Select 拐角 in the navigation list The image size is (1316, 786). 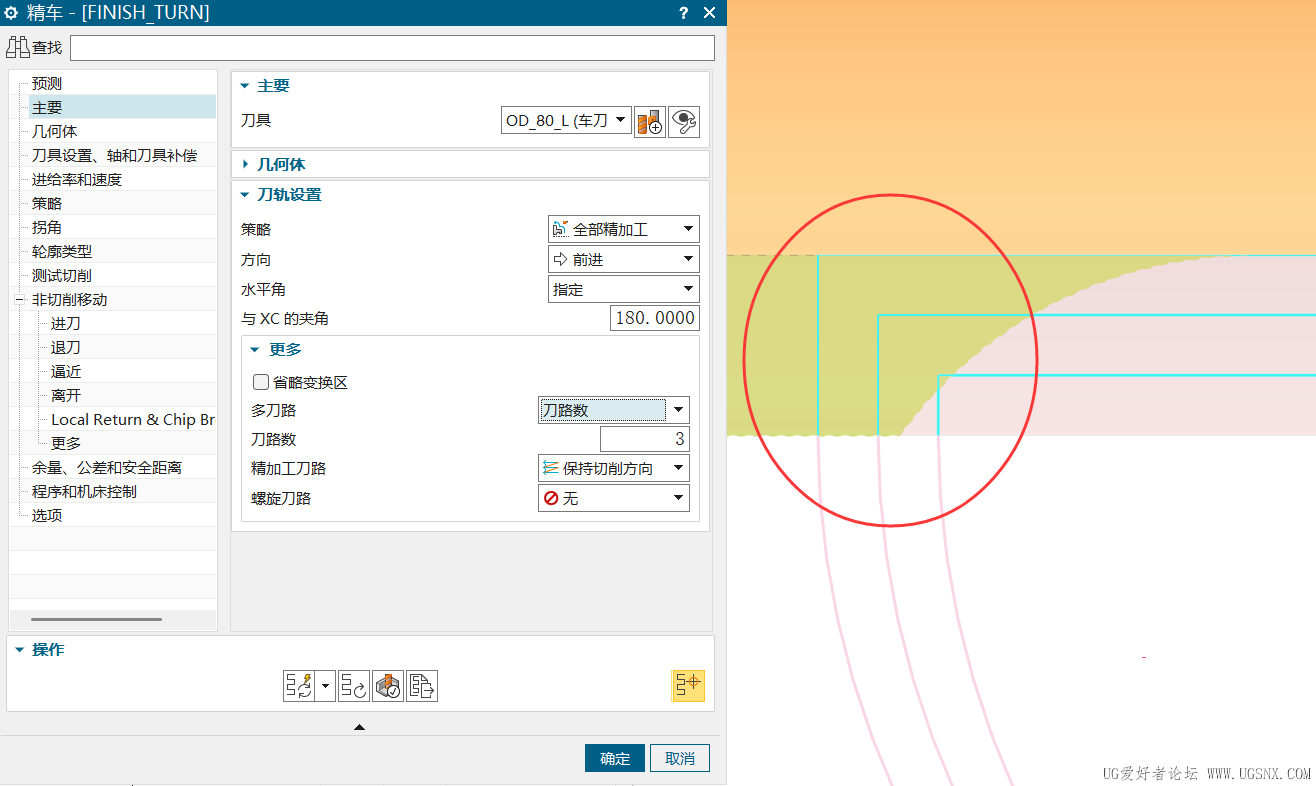coord(48,226)
